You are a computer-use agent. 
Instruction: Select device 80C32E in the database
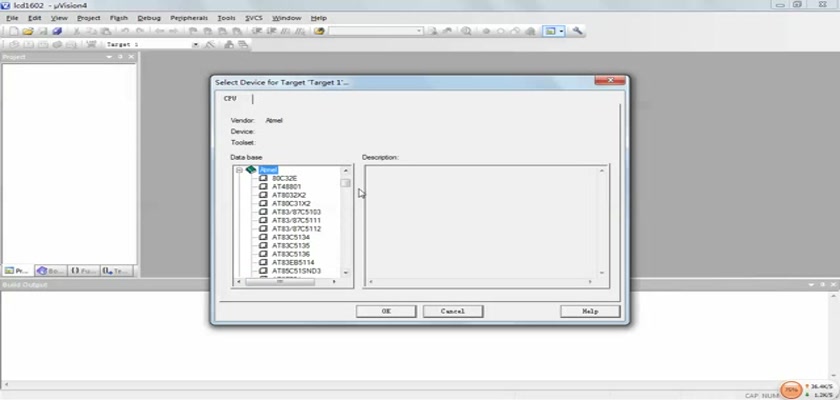pyautogui.click(x=284, y=178)
